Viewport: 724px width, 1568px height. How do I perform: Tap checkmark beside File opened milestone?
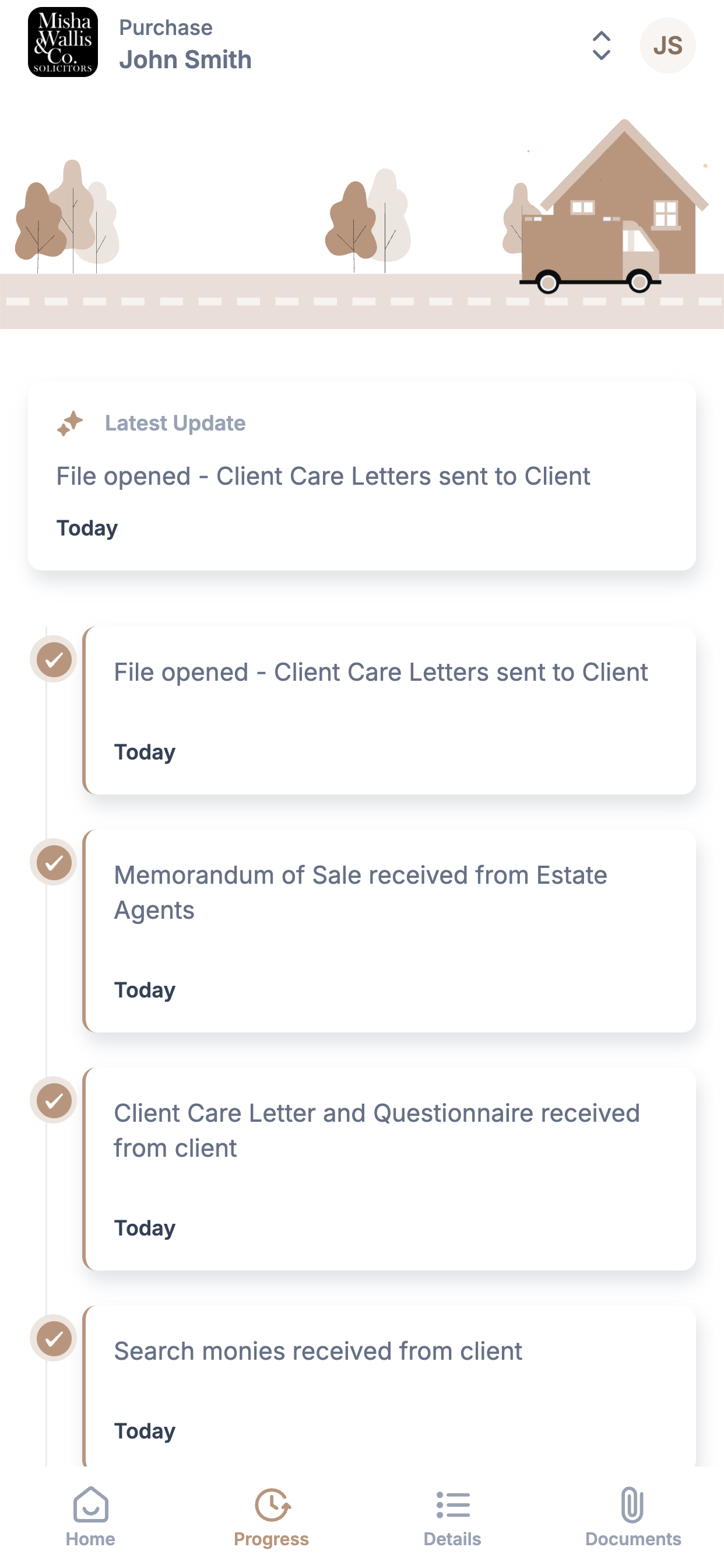pyautogui.click(x=54, y=659)
